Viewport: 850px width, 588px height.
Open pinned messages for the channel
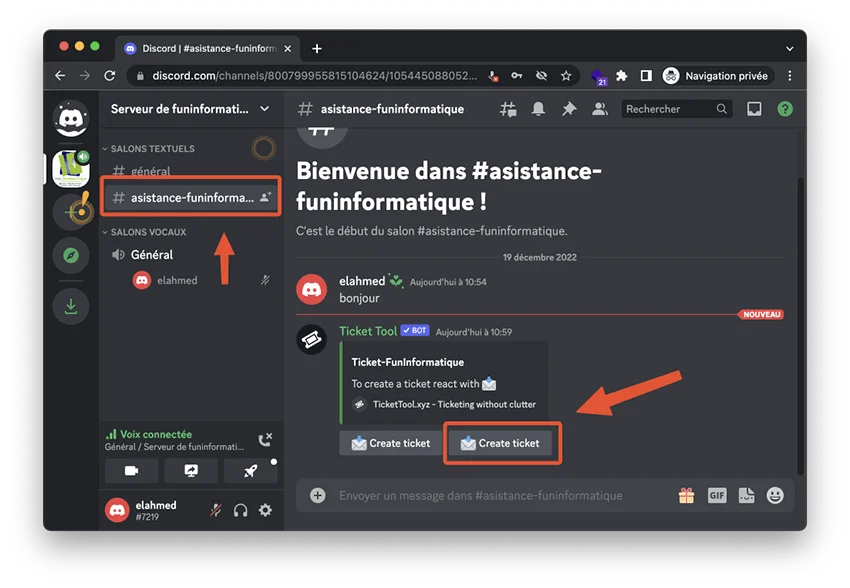(x=568, y=108)
